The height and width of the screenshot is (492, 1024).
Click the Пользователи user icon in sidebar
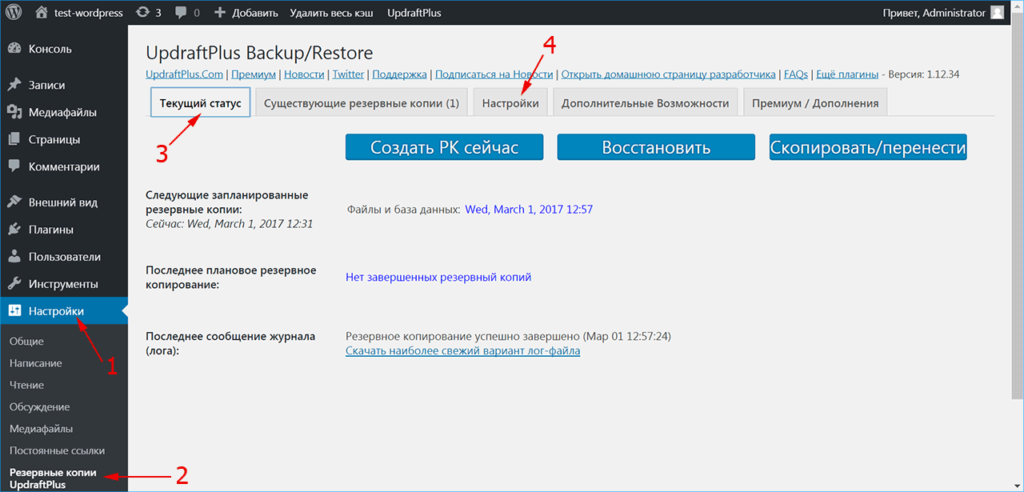(14, 257)
